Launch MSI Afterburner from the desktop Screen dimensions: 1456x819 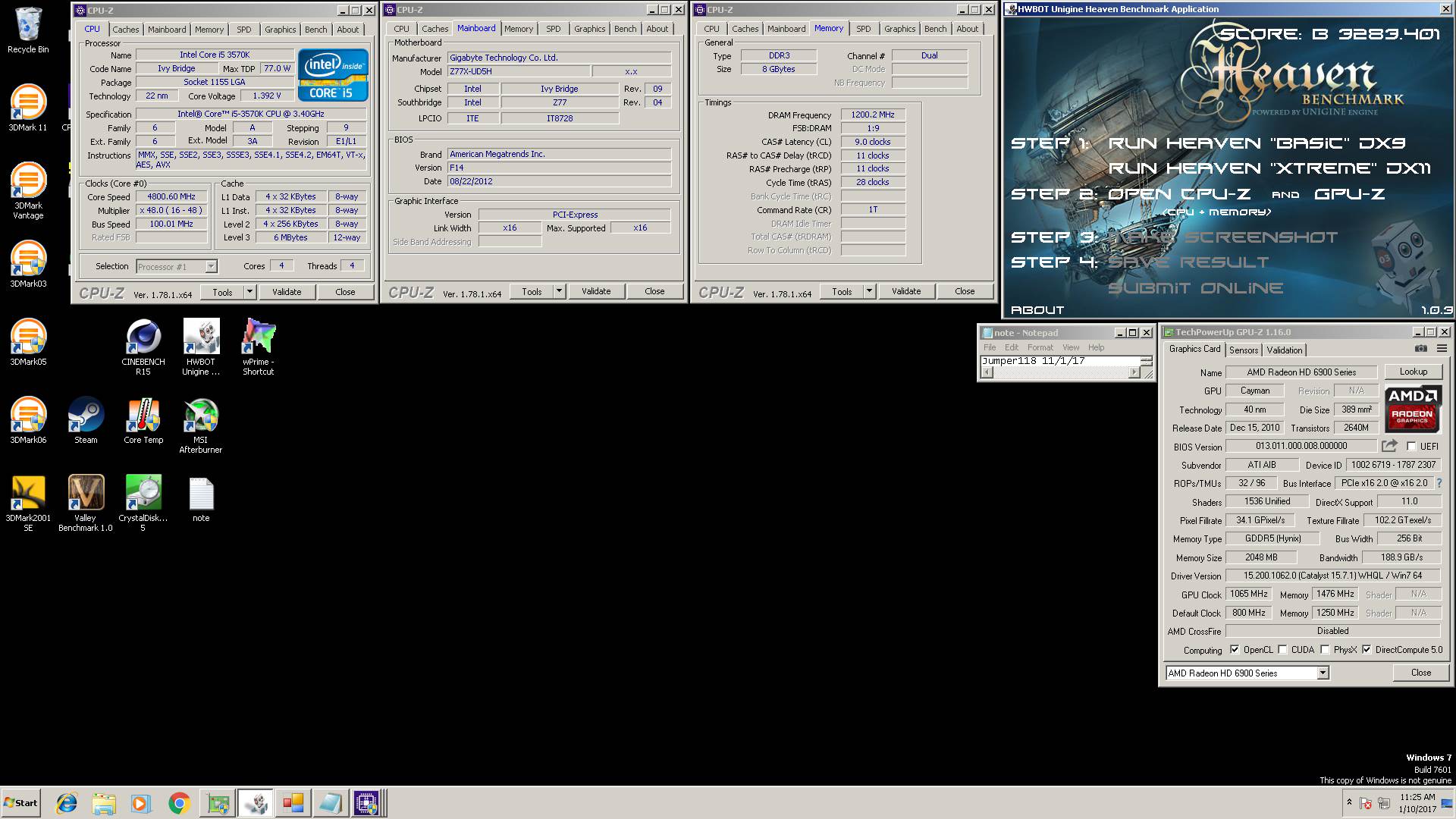click(x=201, y=425)
